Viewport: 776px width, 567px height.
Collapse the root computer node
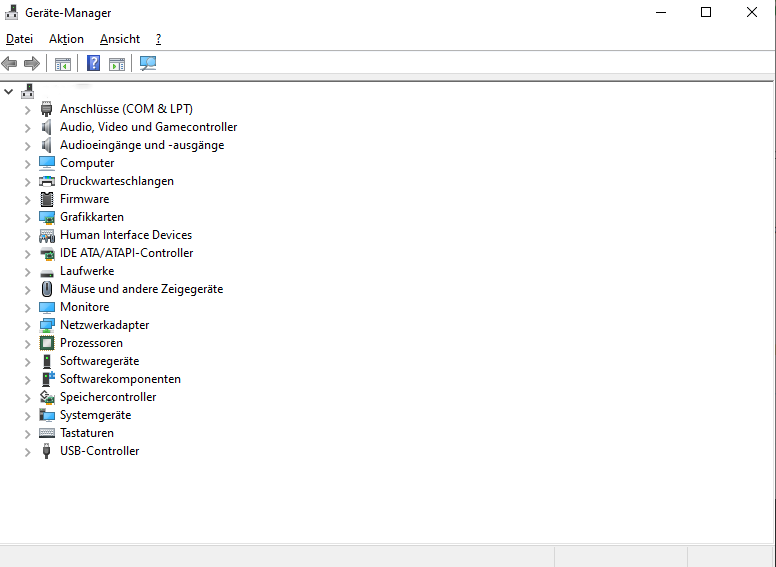pos(8,91)
